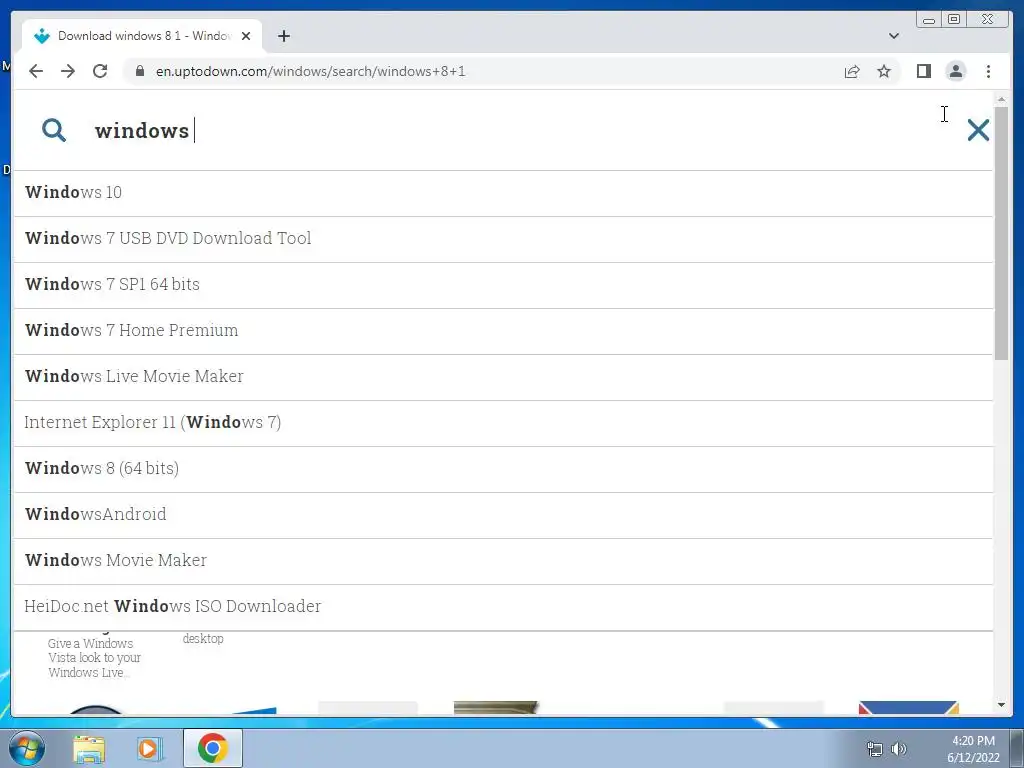Select the 'WindowsAndroid' suggestion
Screen dimensions: 1024x768
coord(503,515)
